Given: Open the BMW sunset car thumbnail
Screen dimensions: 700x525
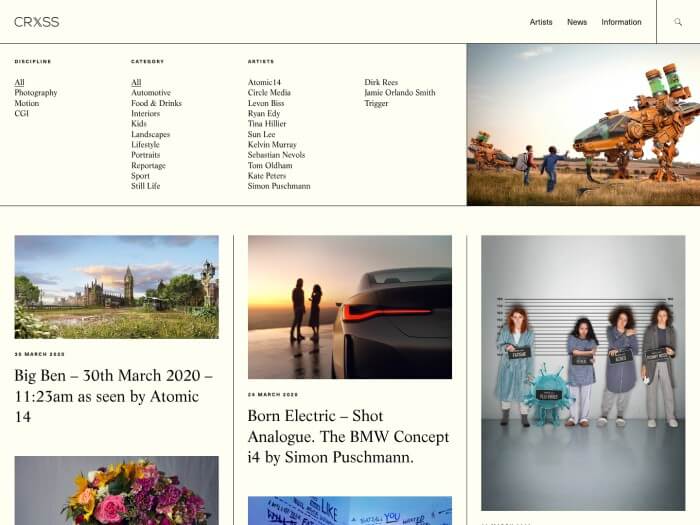Looking at the screenshot, I should (x=350, y=307).
